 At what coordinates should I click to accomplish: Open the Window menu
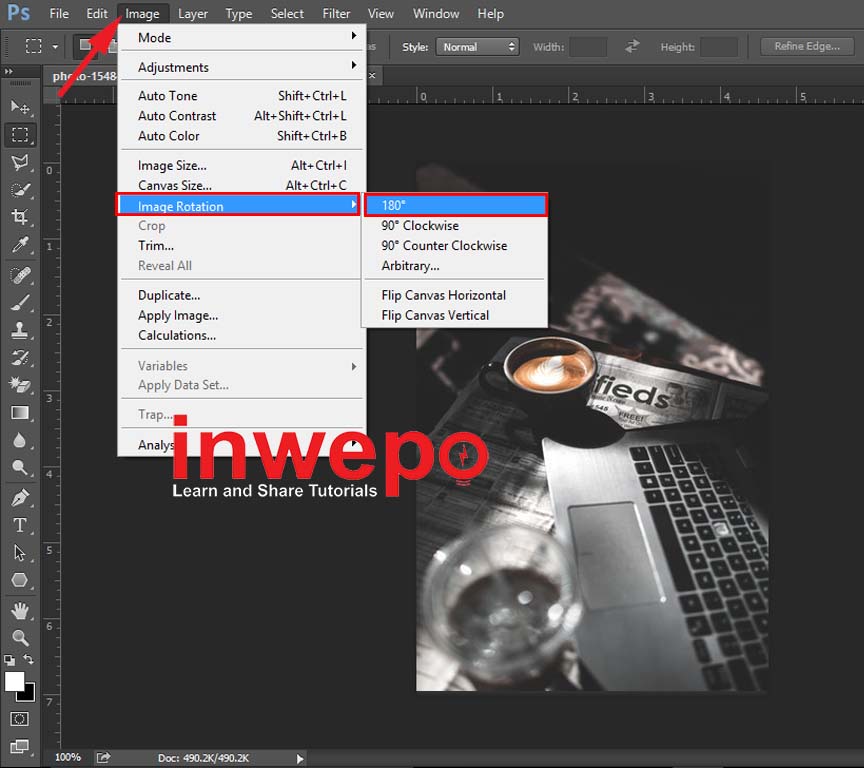[x=436, y=13]
